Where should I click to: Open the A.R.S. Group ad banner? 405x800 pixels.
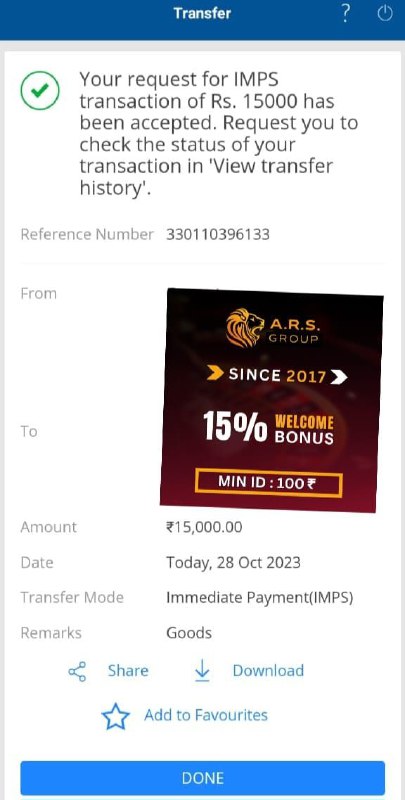[271, 401]
